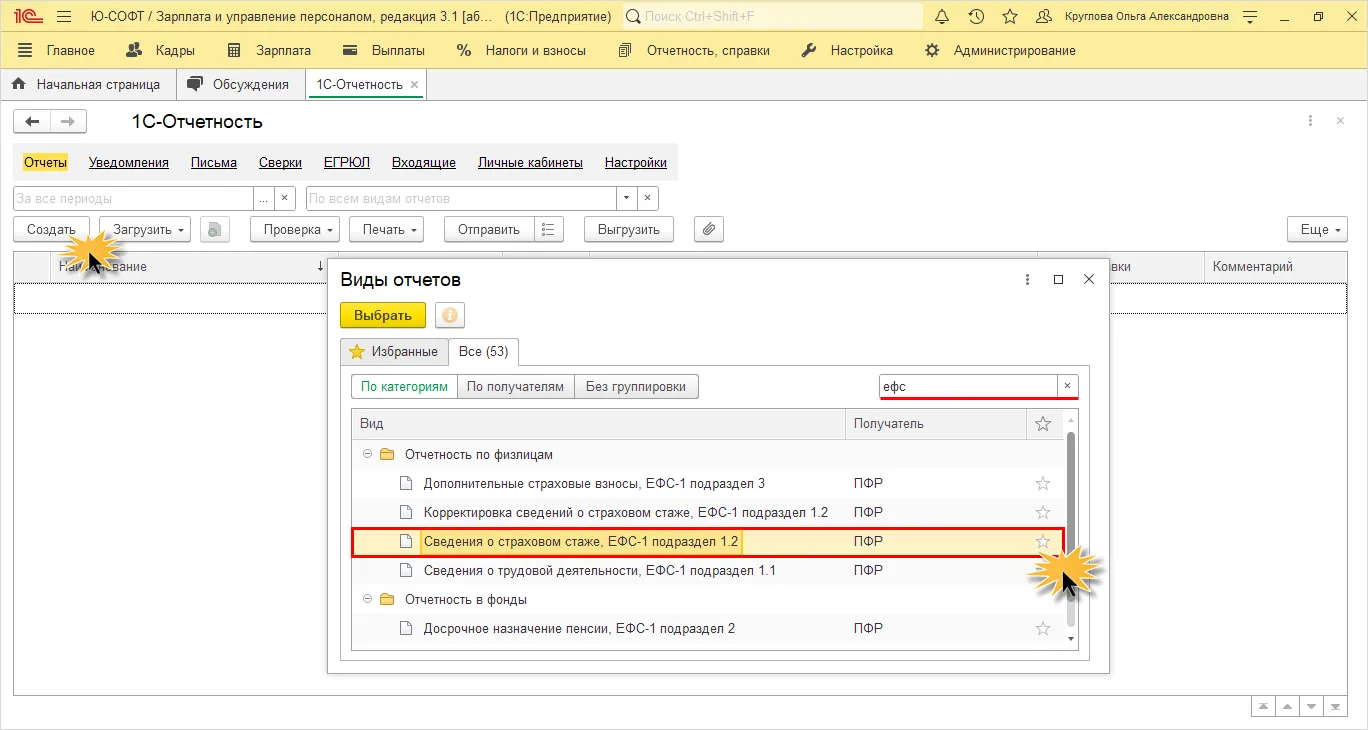The height and width of the screenshot is (730, 1368).
Task: Open Входящие link
Action: pos(424,162)
